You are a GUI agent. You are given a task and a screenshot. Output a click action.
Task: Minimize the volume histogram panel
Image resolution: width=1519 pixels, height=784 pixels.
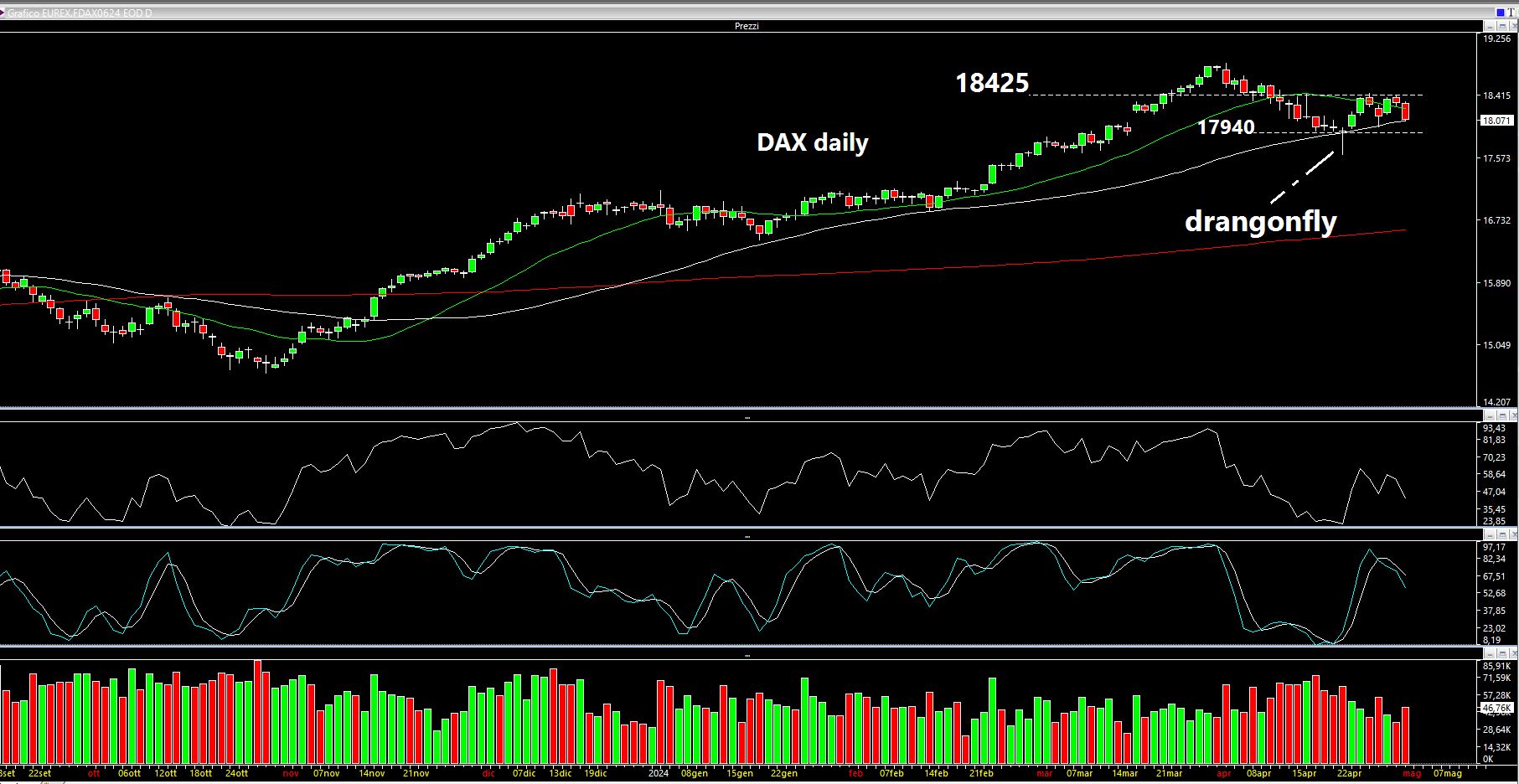point(1490,653)
